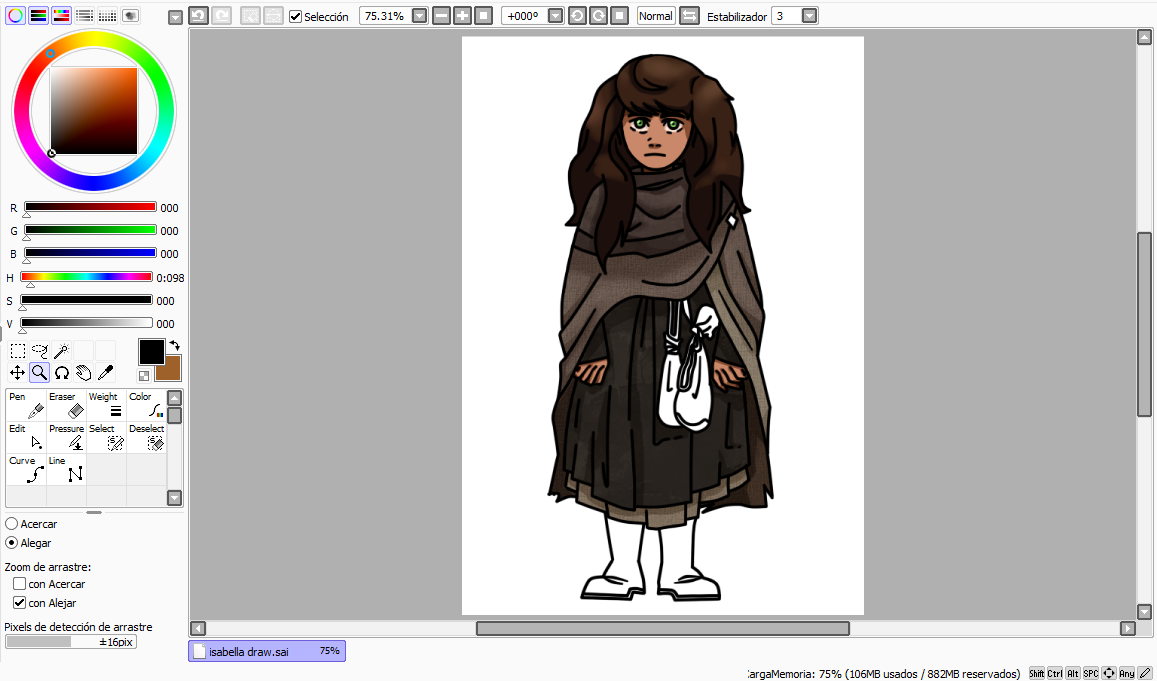Zoom in with the plus button

click(463, 15)
